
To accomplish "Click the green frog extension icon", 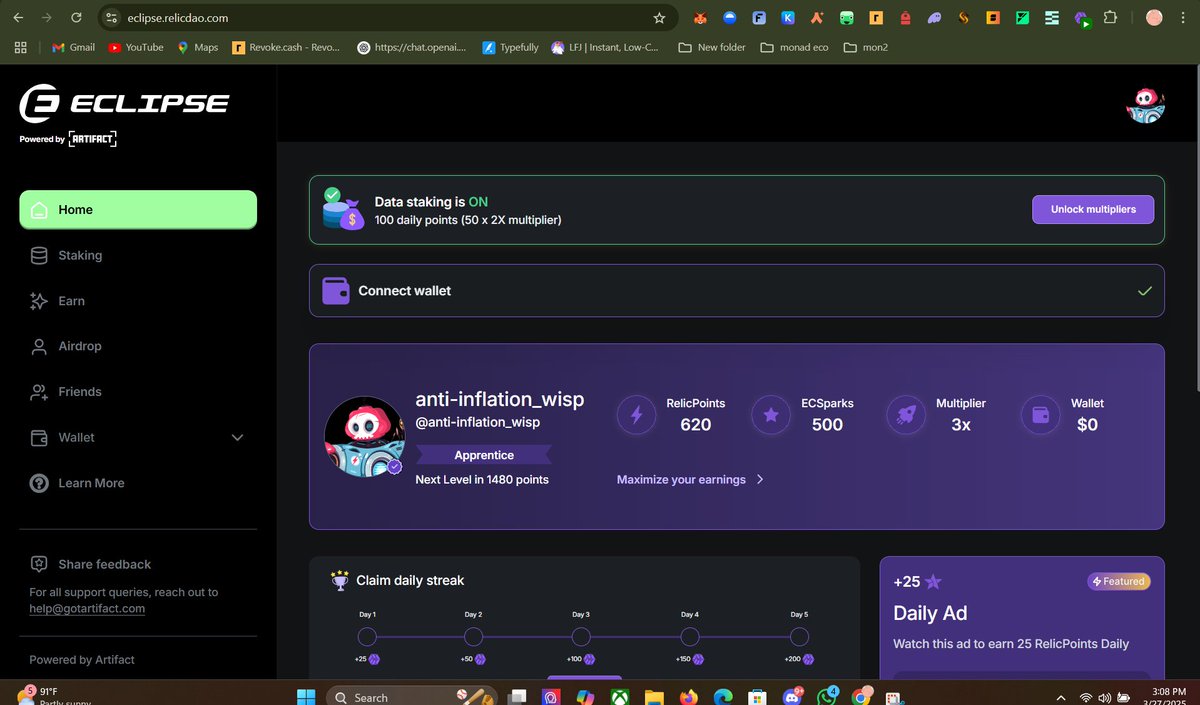I will tap(847, 18).
